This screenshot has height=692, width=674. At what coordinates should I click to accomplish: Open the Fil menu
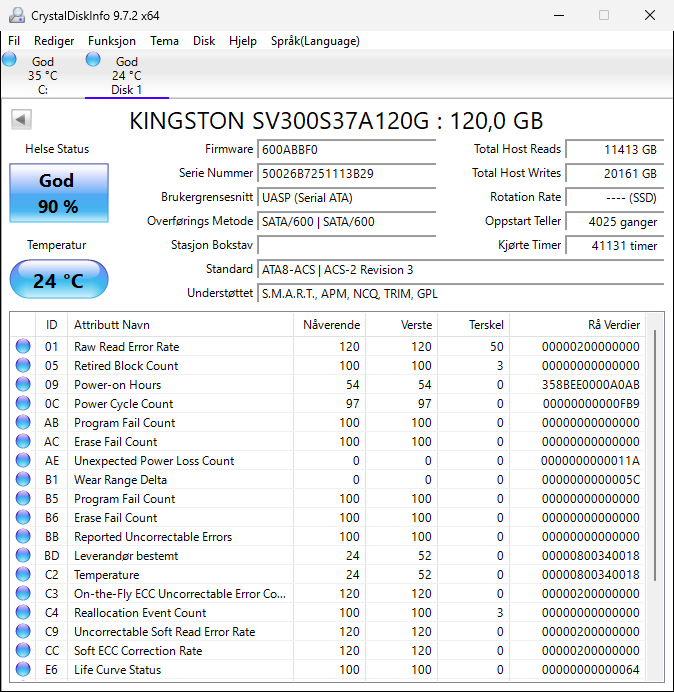(x=14, y=41)
